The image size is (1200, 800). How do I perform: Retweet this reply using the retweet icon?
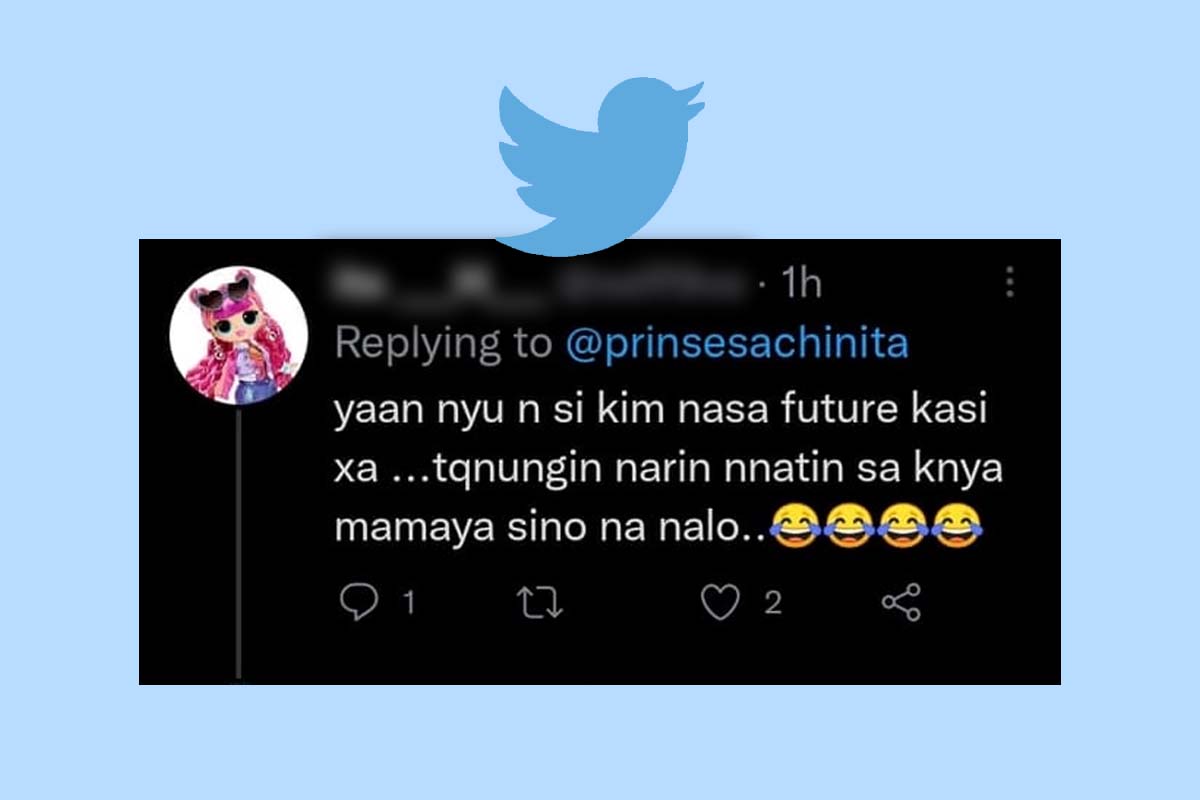click(545, 603)
